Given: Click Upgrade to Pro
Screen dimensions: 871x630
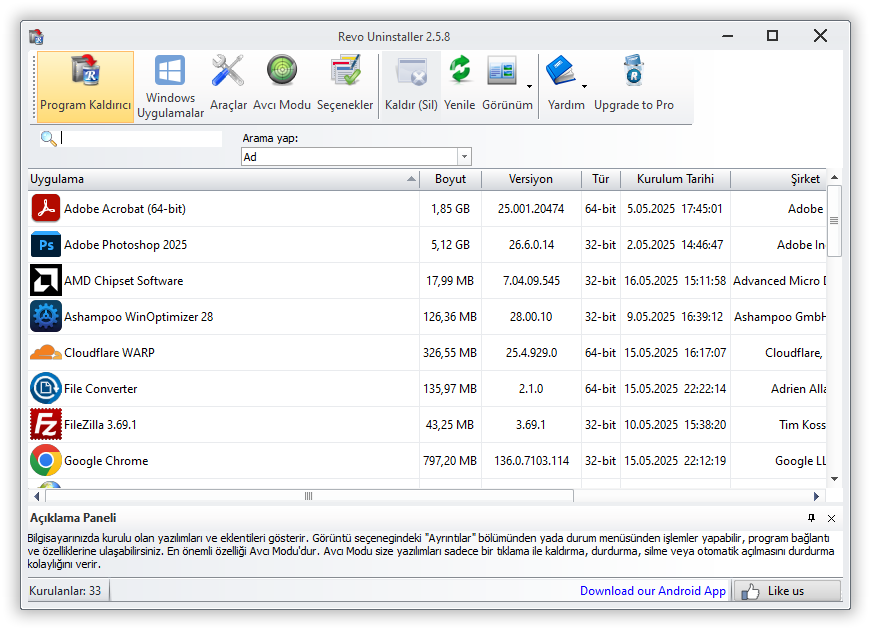Looking at the screenshot, I should 634,83.
